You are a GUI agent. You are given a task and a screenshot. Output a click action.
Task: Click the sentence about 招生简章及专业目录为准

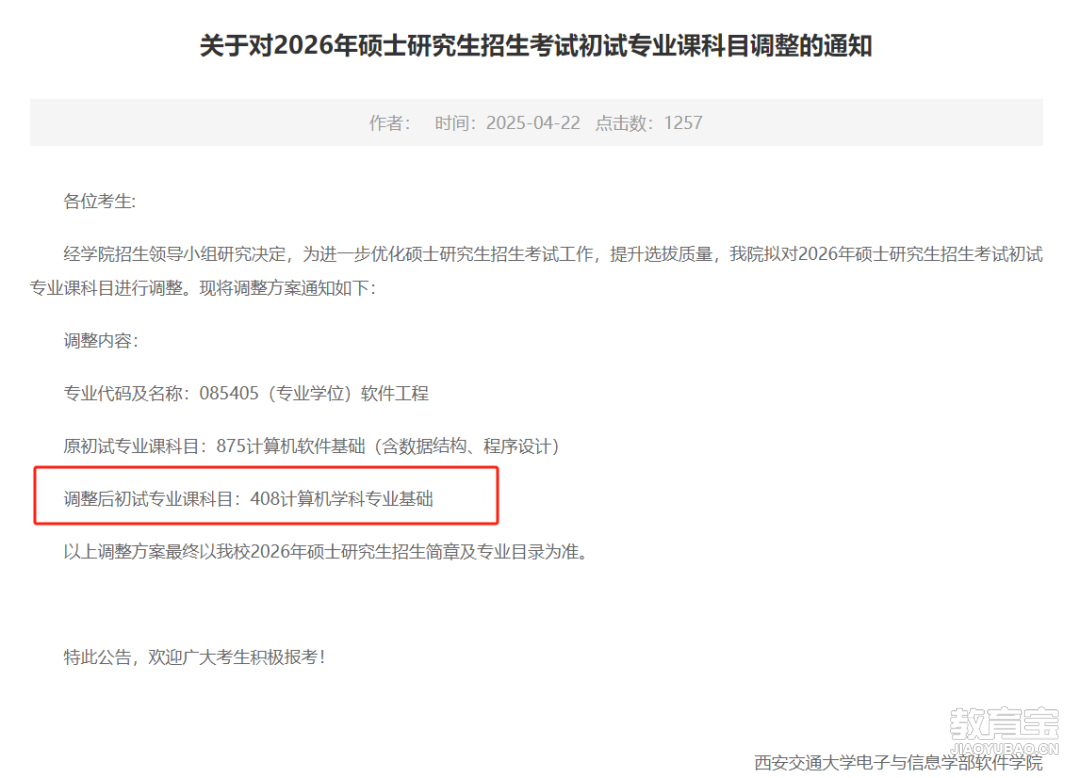tap(325, 551)
